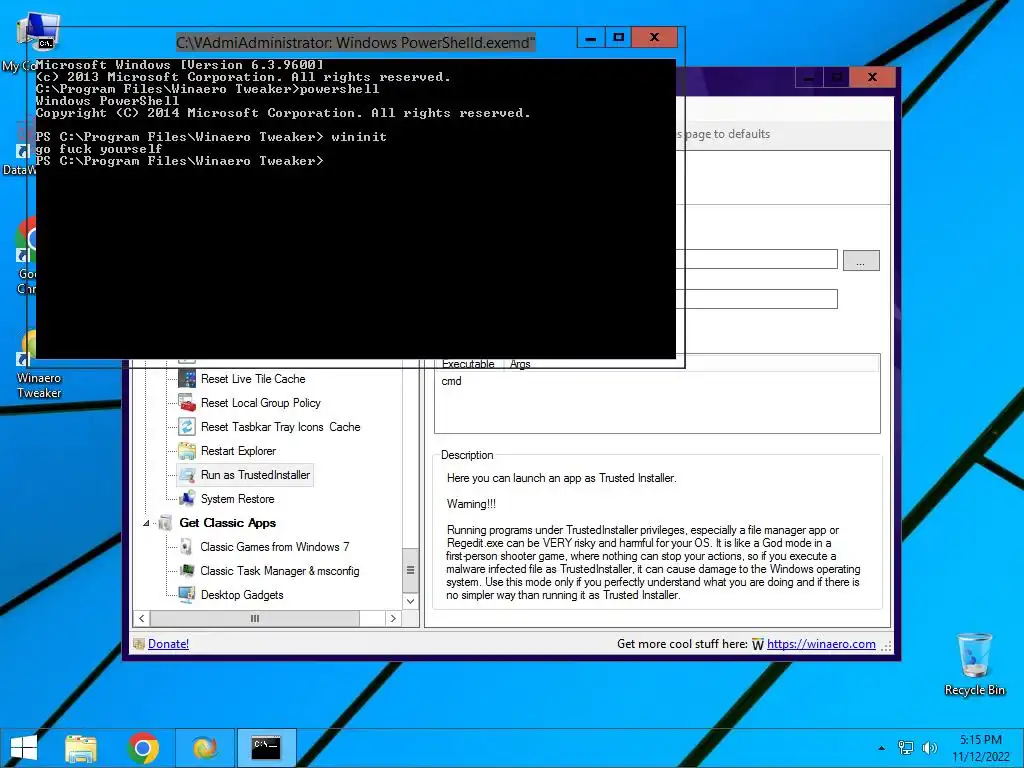The image size is (1024, 768).
Task: Click the arguments input field
Action: (761, 298)
